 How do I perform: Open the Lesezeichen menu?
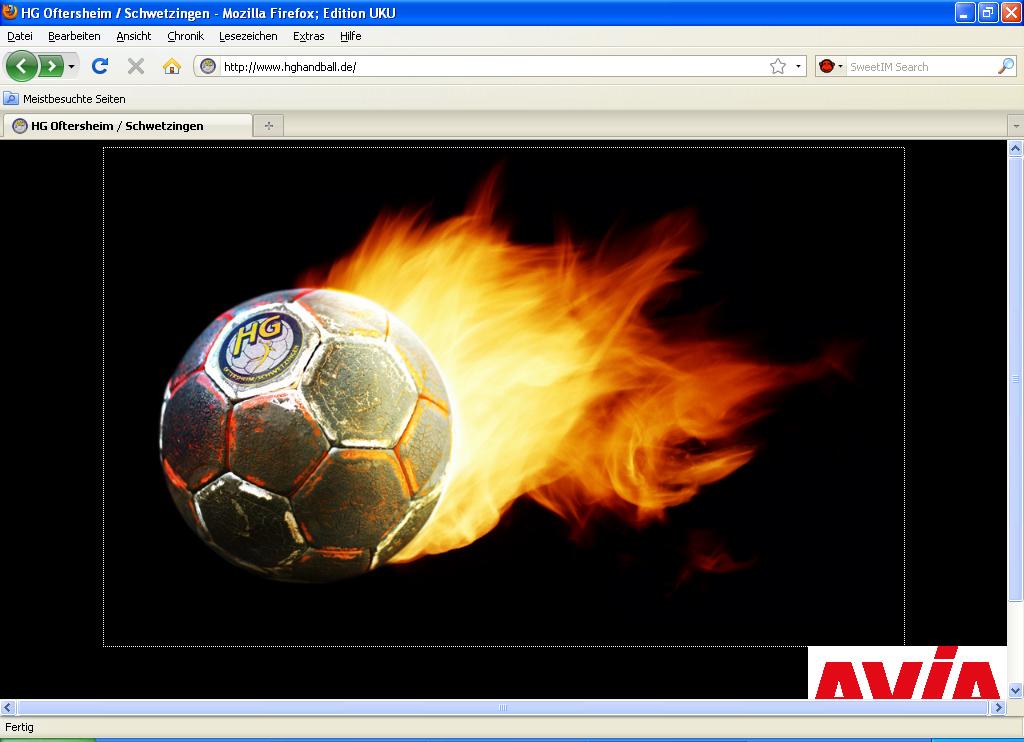click(x=248, y=36)
